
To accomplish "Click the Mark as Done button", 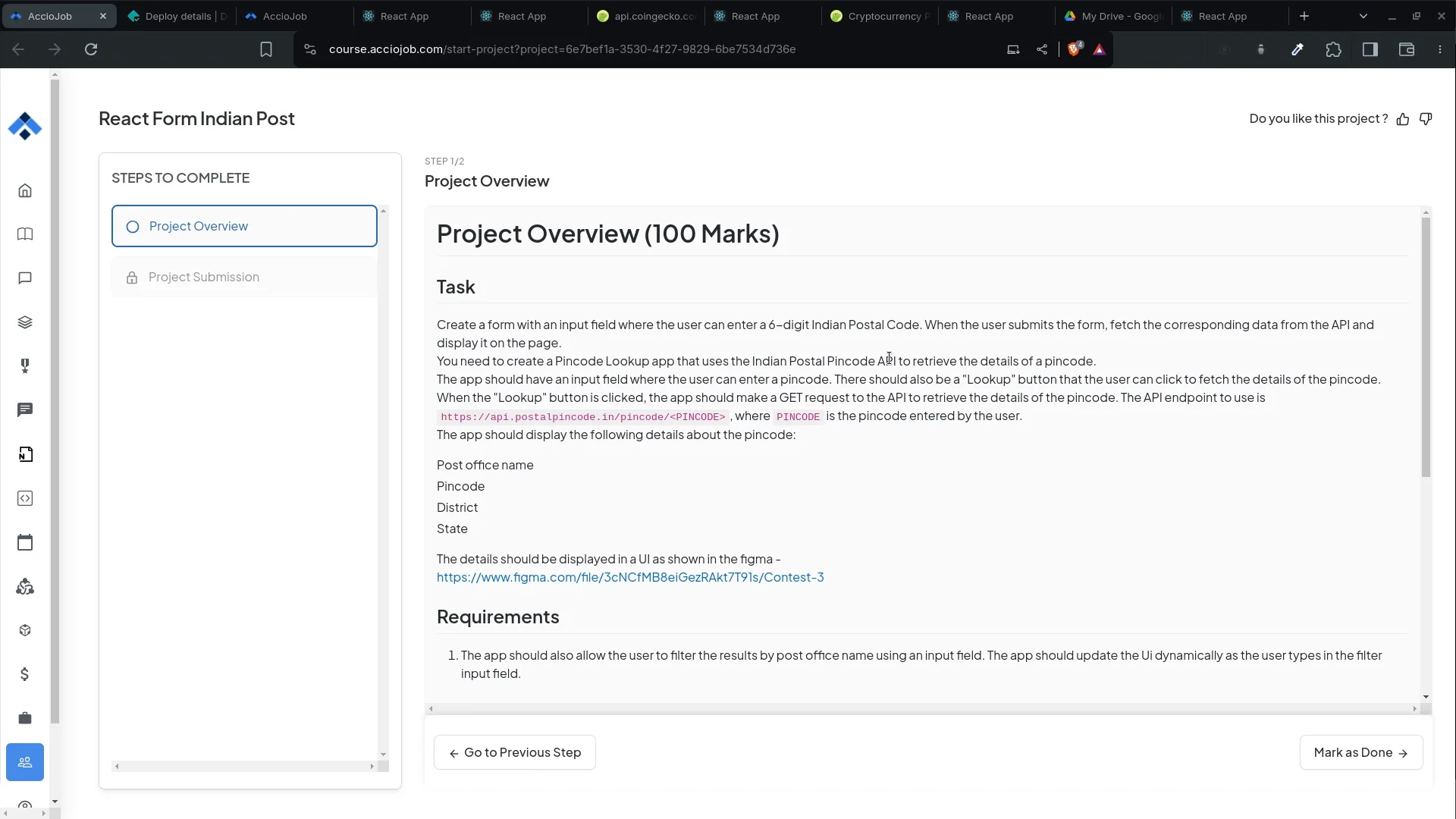I will (x=1360, y=752).
